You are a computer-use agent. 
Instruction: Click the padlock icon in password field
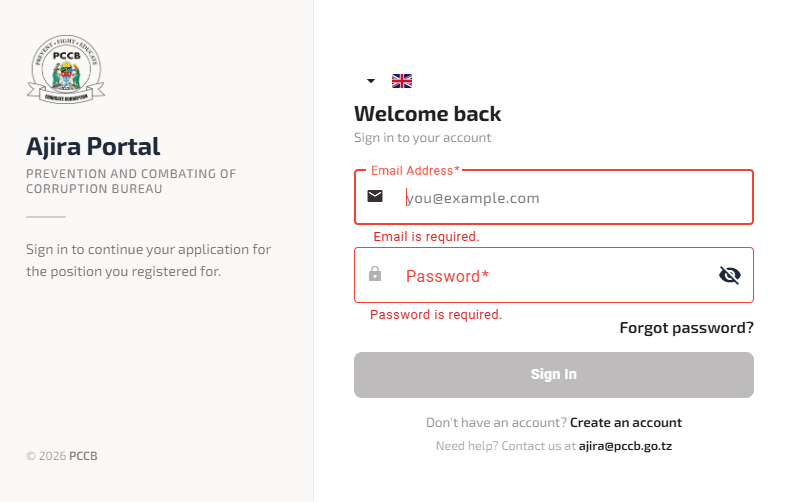click(375, 274)
